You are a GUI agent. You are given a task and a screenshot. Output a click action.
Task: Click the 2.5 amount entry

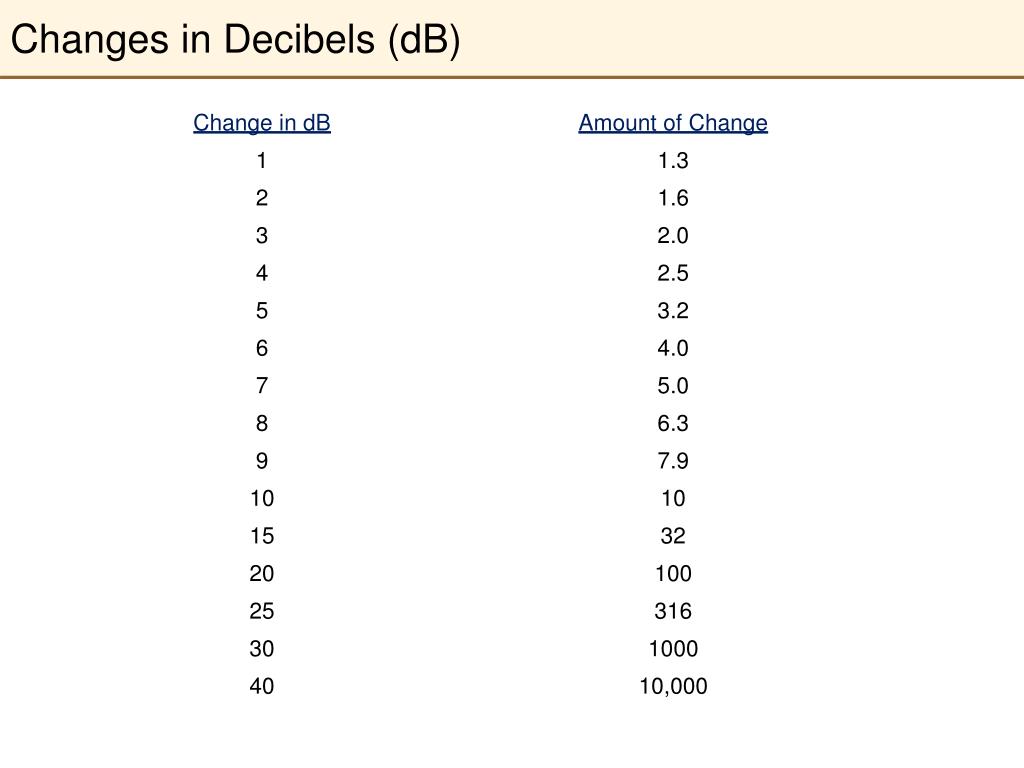(673, 273)
